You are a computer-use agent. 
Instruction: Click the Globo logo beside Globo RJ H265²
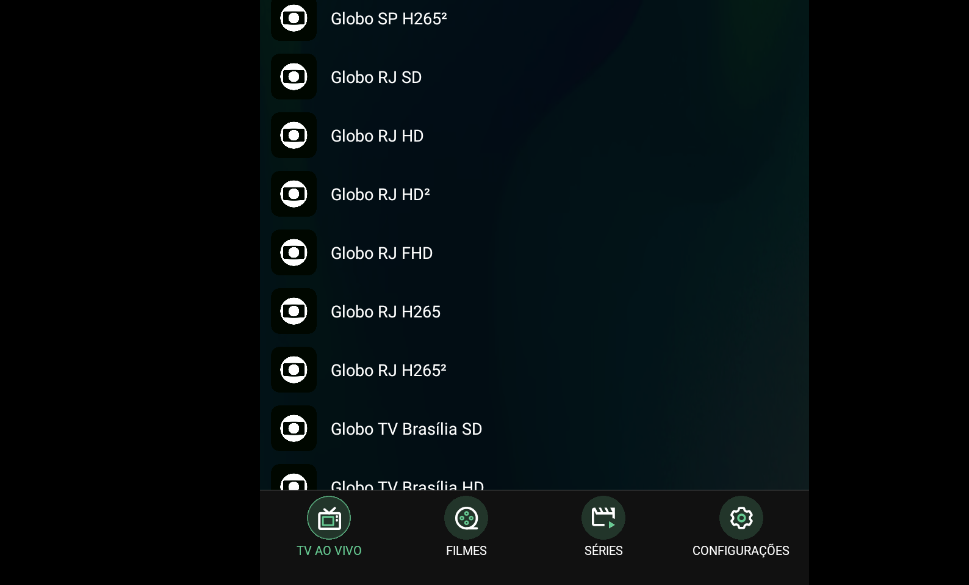[294, 370]
